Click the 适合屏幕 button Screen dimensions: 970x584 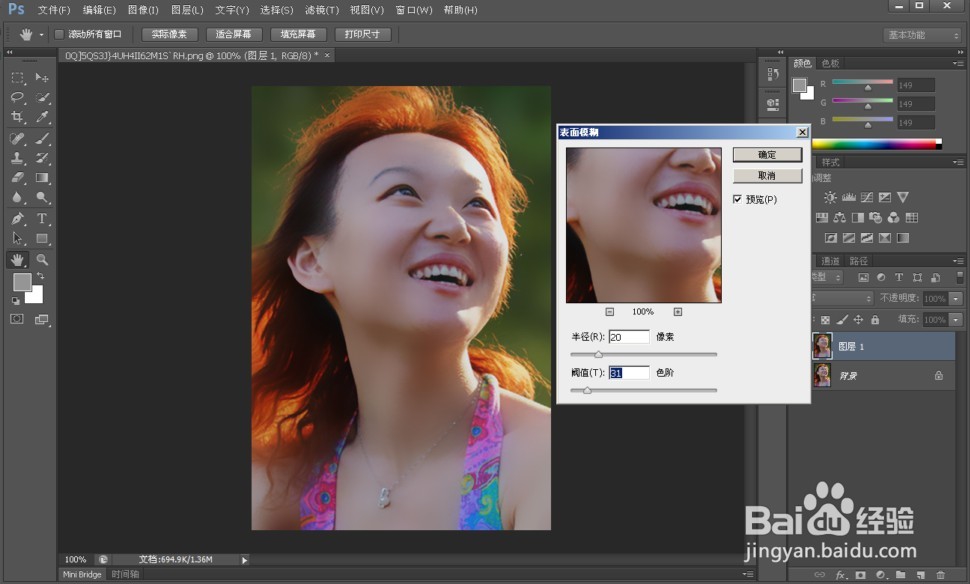(233, 34)
